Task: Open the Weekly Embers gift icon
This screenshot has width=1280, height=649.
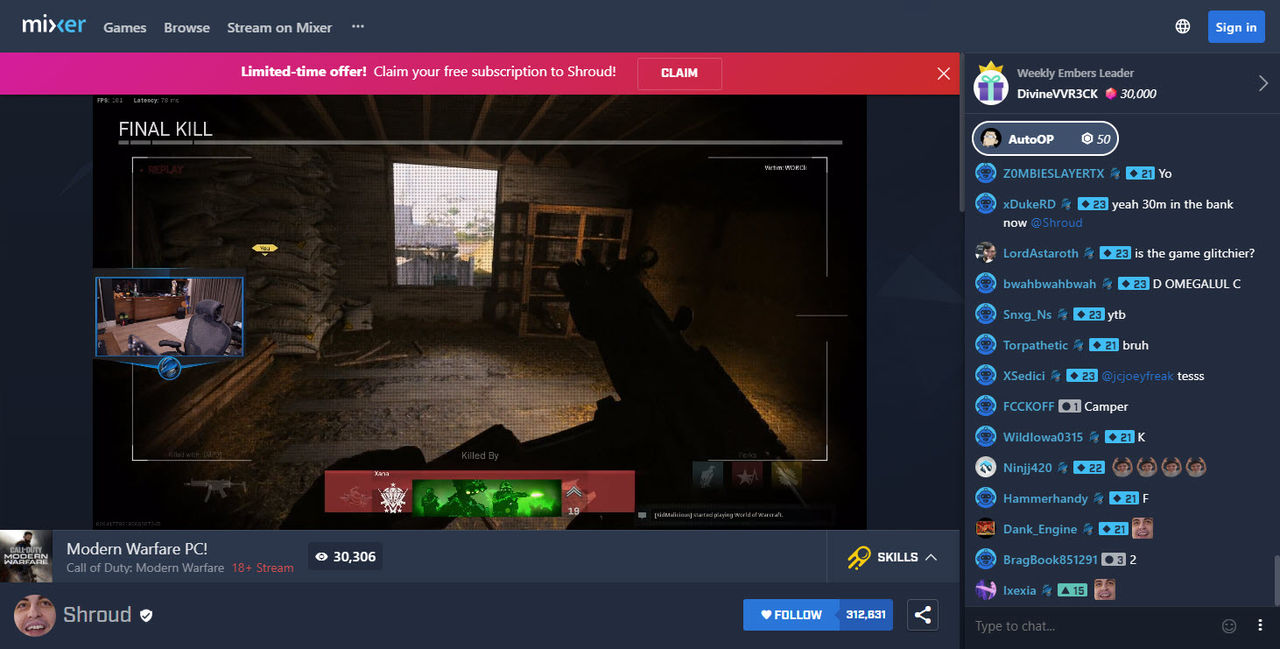Action: (991, 84)
